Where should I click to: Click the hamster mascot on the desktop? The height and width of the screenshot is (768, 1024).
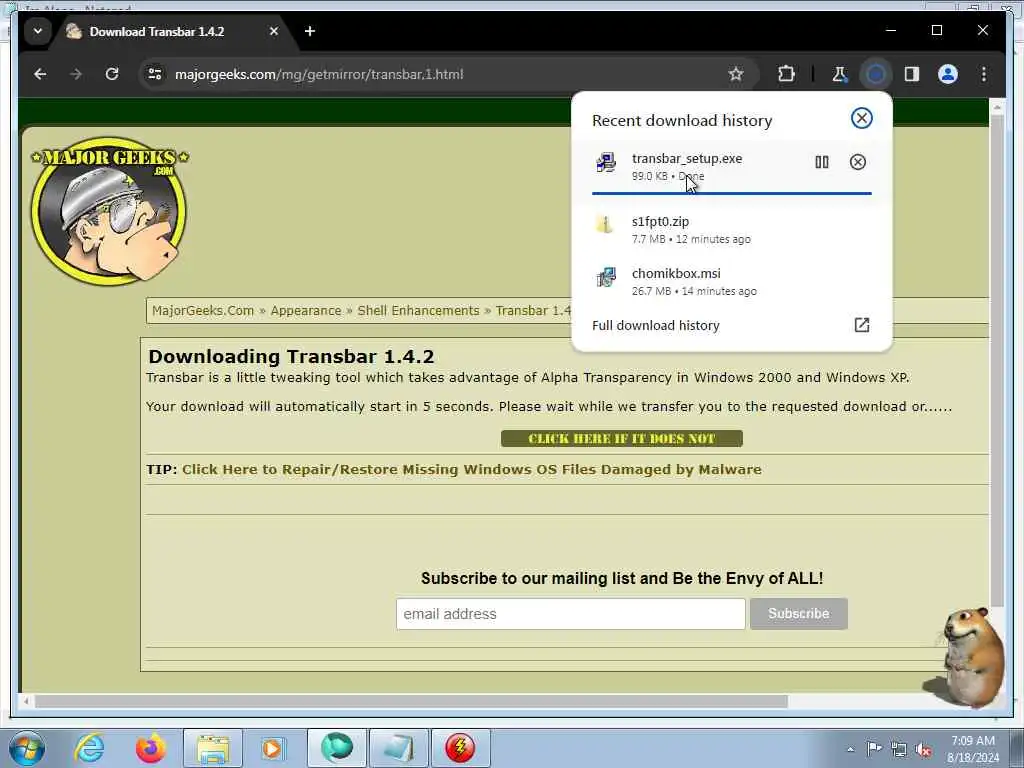coord(968,657)
